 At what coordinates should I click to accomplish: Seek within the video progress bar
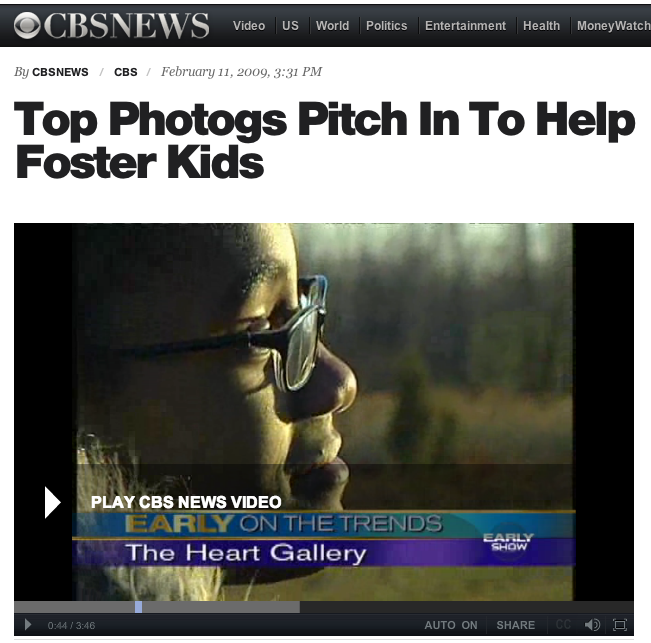coord(324,607)
